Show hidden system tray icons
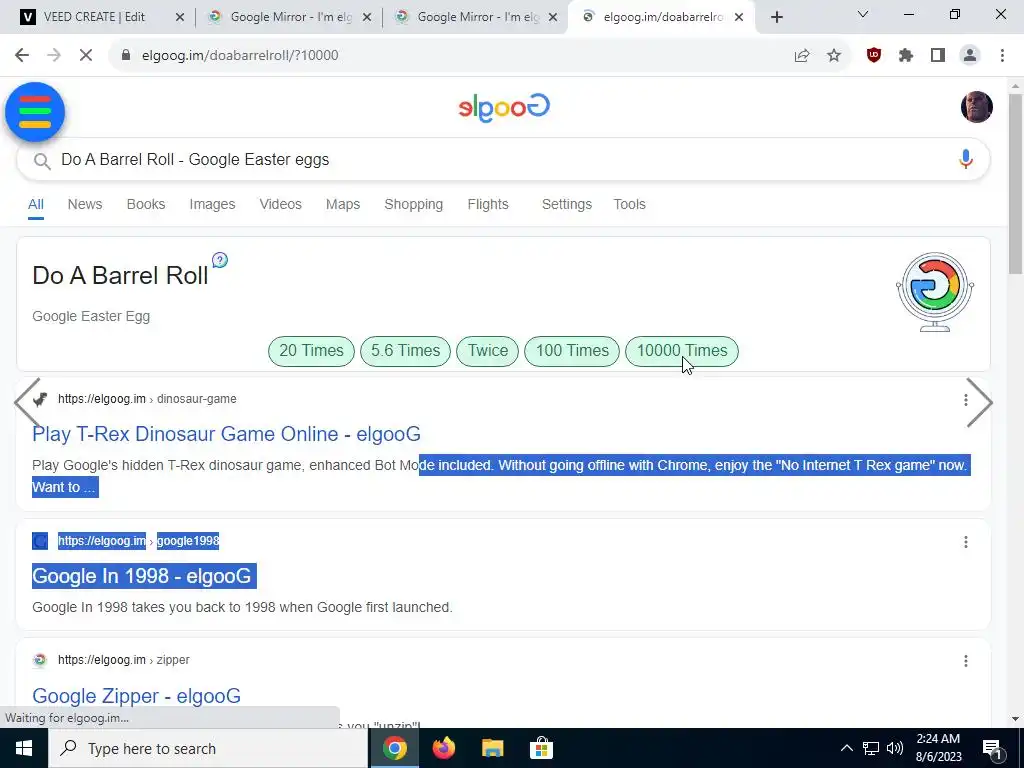This screenshot has width=1024, height=768. [x=846, y=748]
